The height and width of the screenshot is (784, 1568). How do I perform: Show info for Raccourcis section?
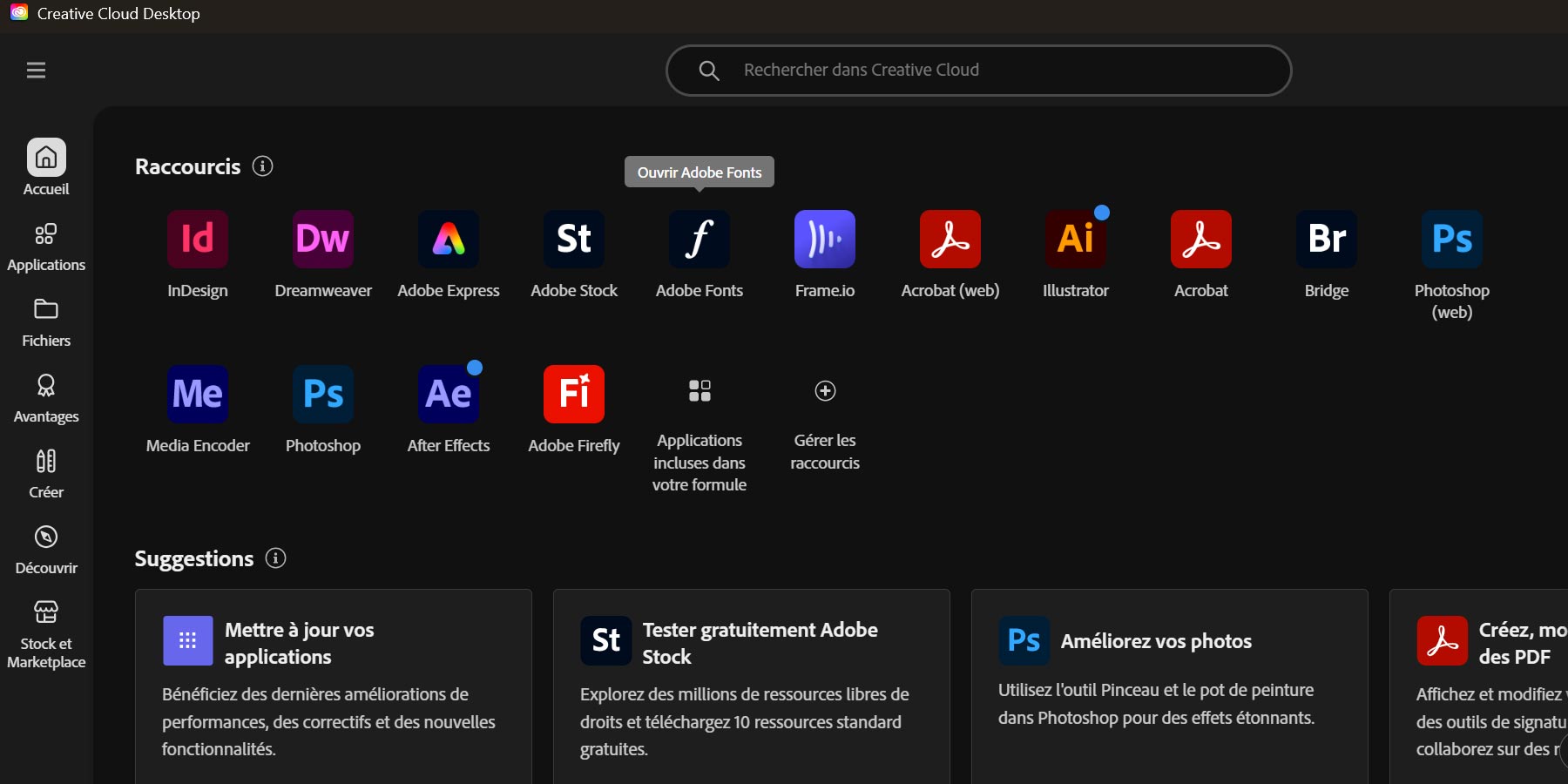click(x=262, y=166)
